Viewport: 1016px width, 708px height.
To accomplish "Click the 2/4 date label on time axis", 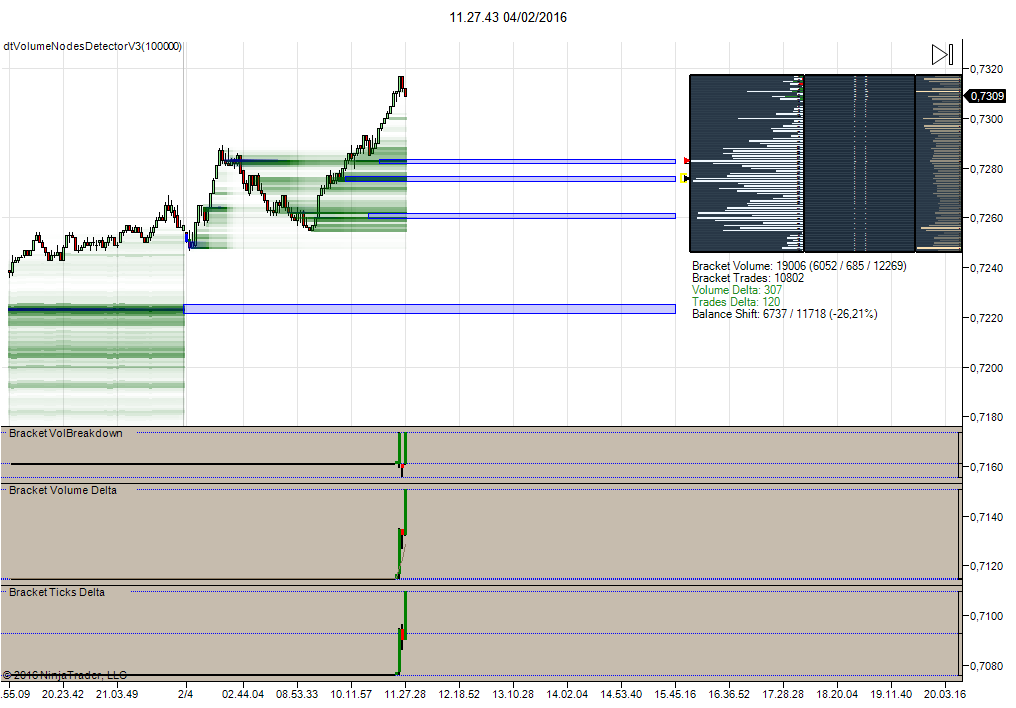I will (x=186, y=694).
